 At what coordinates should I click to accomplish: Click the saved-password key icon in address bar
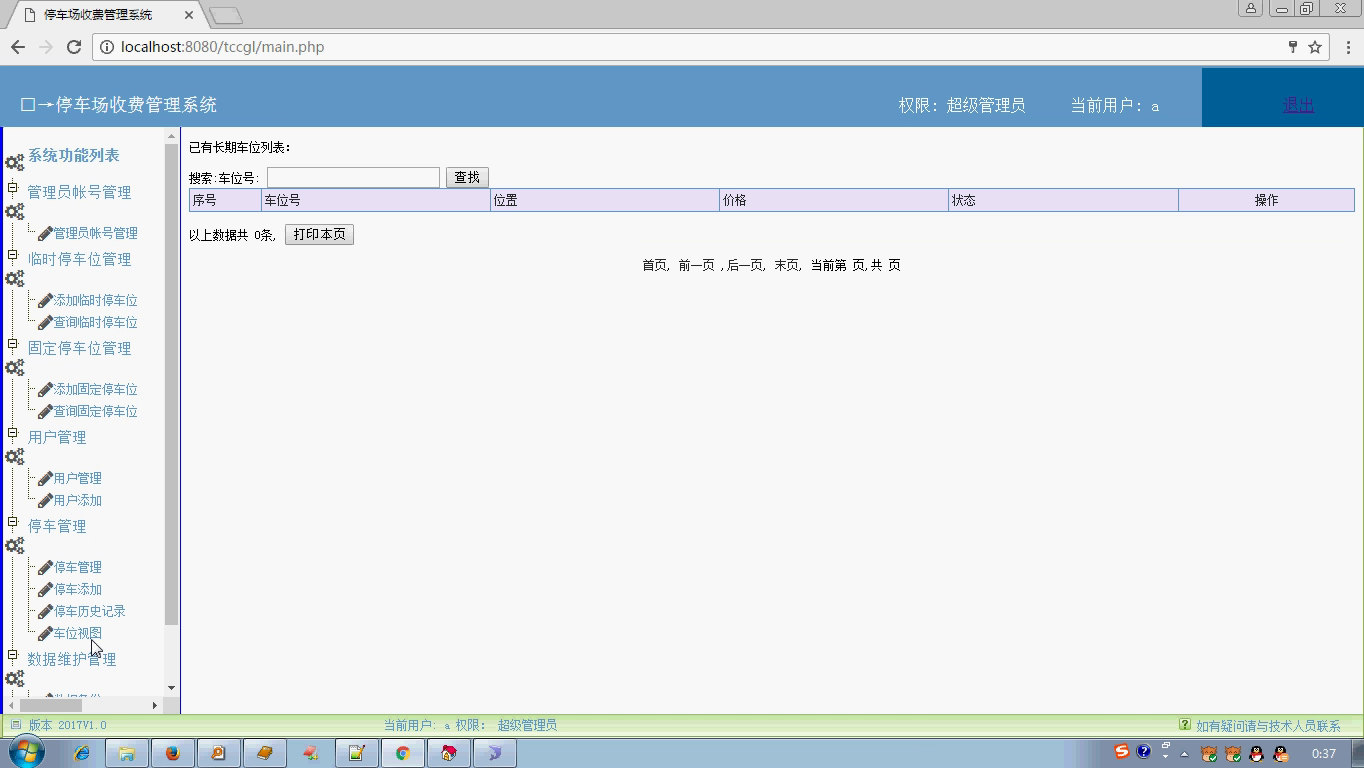pyautogui.click(x=1292, y=47)
